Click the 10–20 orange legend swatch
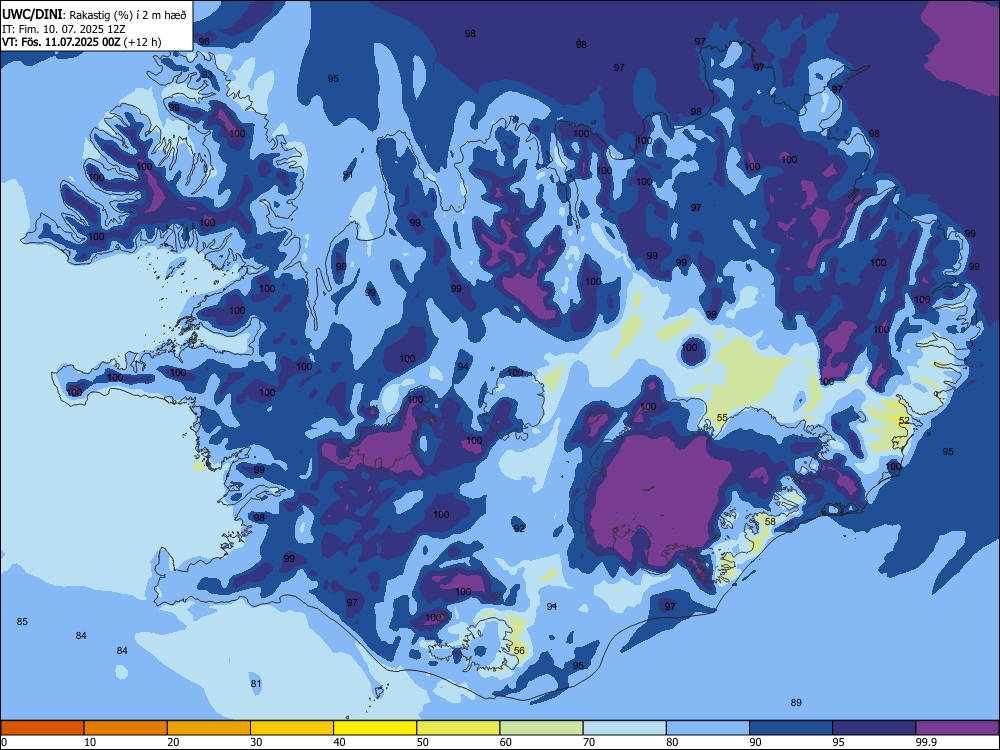1000x750 pixels. pos(126,728)
